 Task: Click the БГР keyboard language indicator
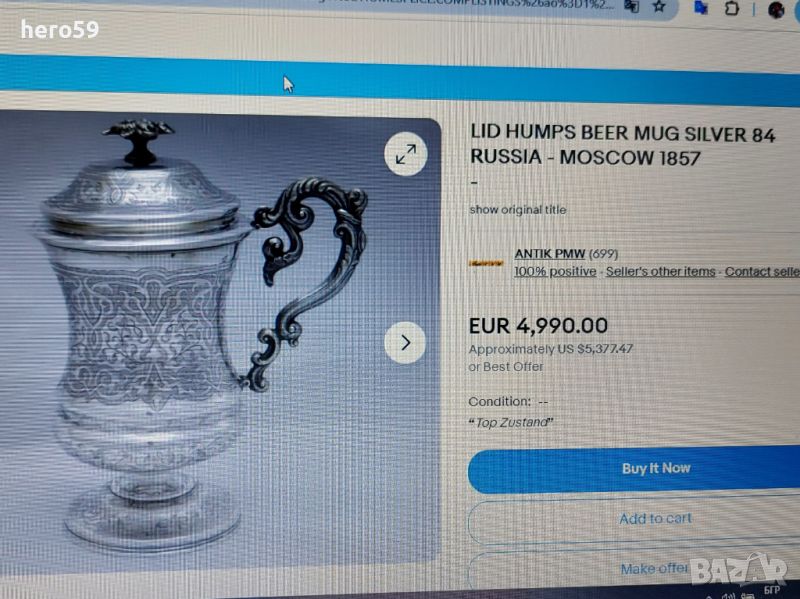tap(771, 590)
